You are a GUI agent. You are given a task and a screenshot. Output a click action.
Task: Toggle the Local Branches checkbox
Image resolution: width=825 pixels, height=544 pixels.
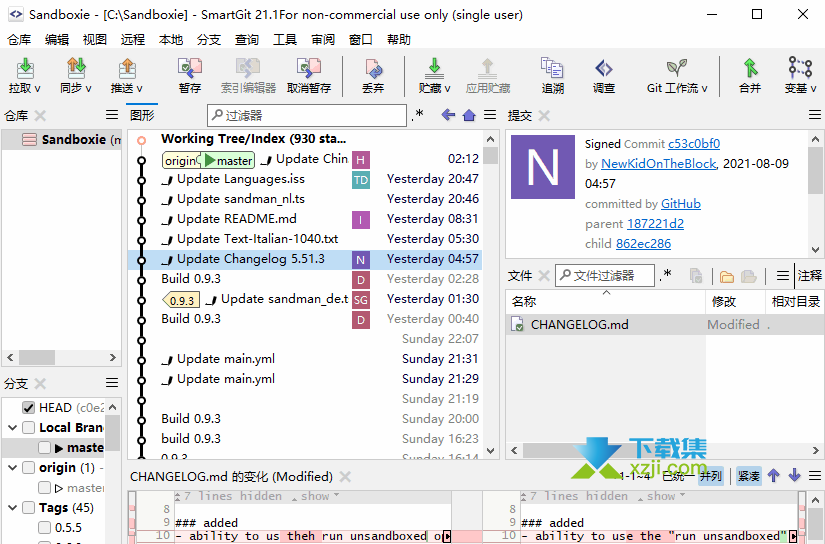tap(28, 428)
